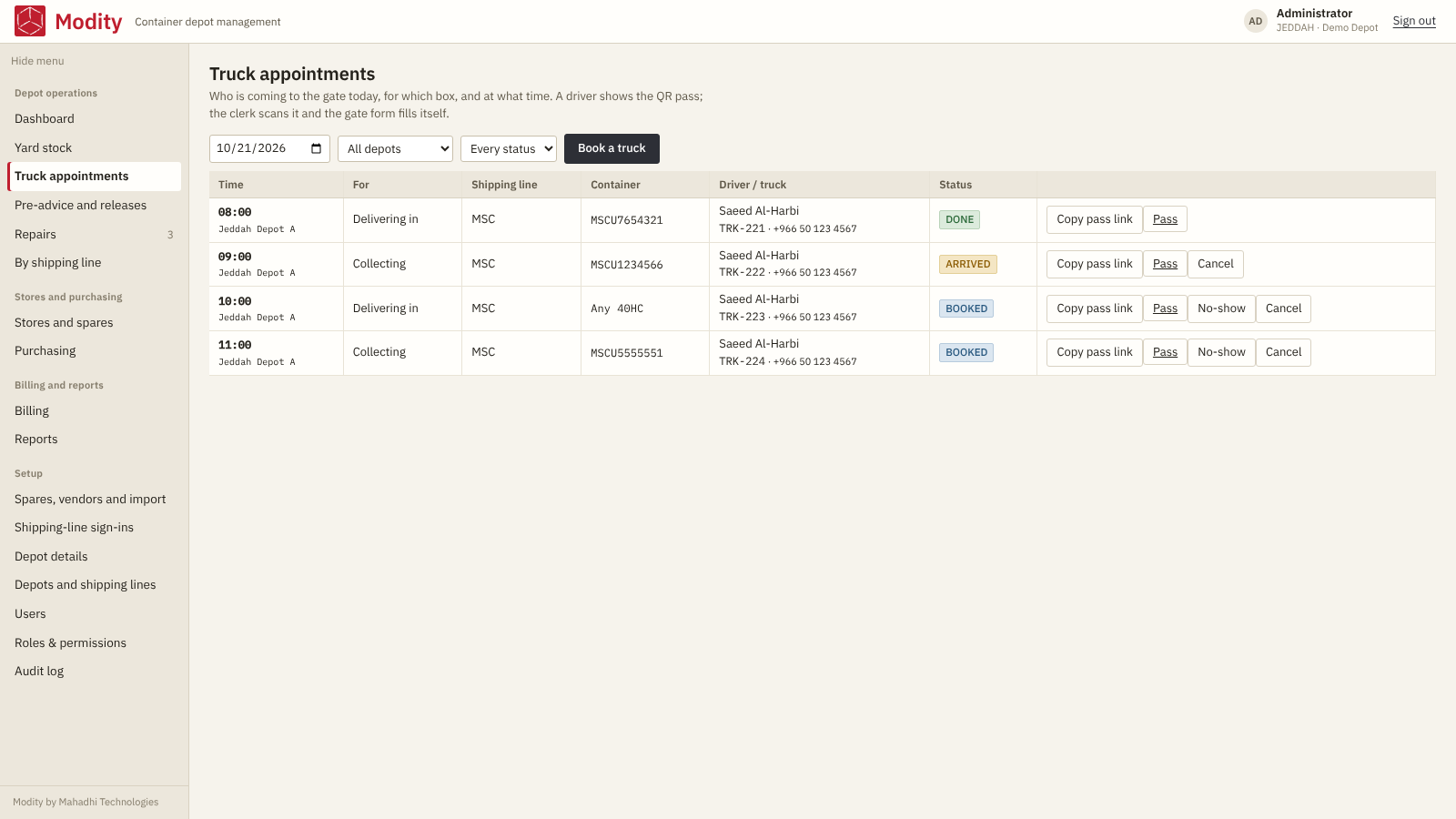Click the Modity red cube logo
1456x819 pixels.
point(30,21)
